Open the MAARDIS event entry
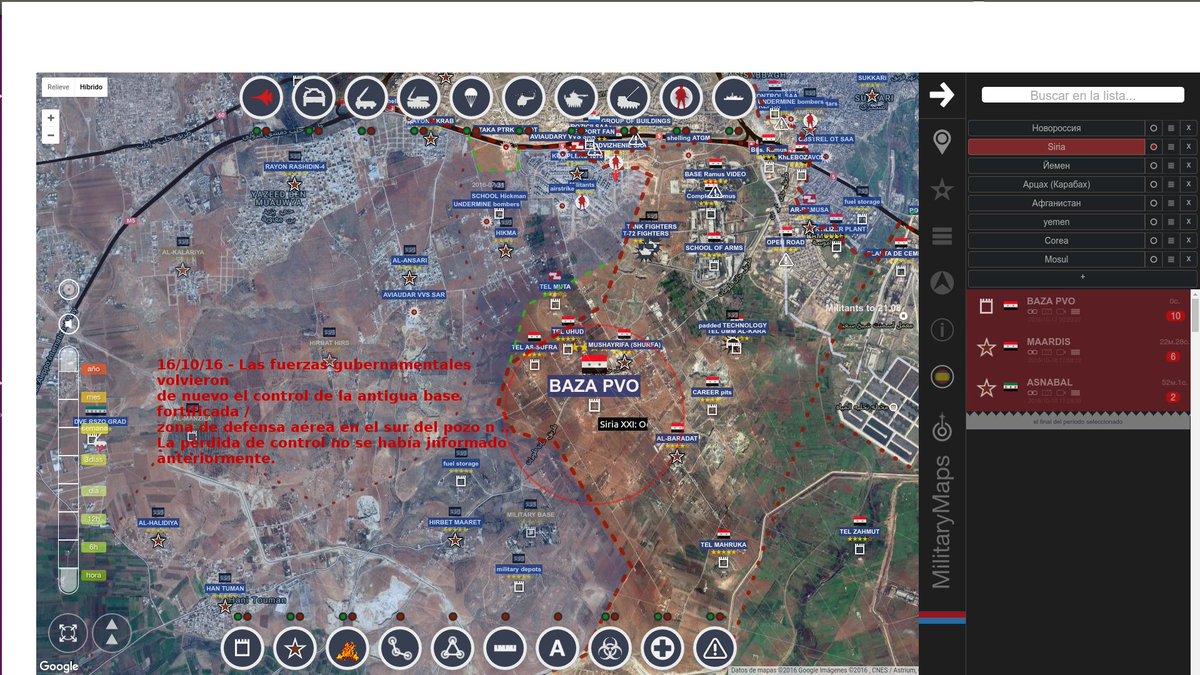The image size is (1200, 675). [x=1078, y=348]
